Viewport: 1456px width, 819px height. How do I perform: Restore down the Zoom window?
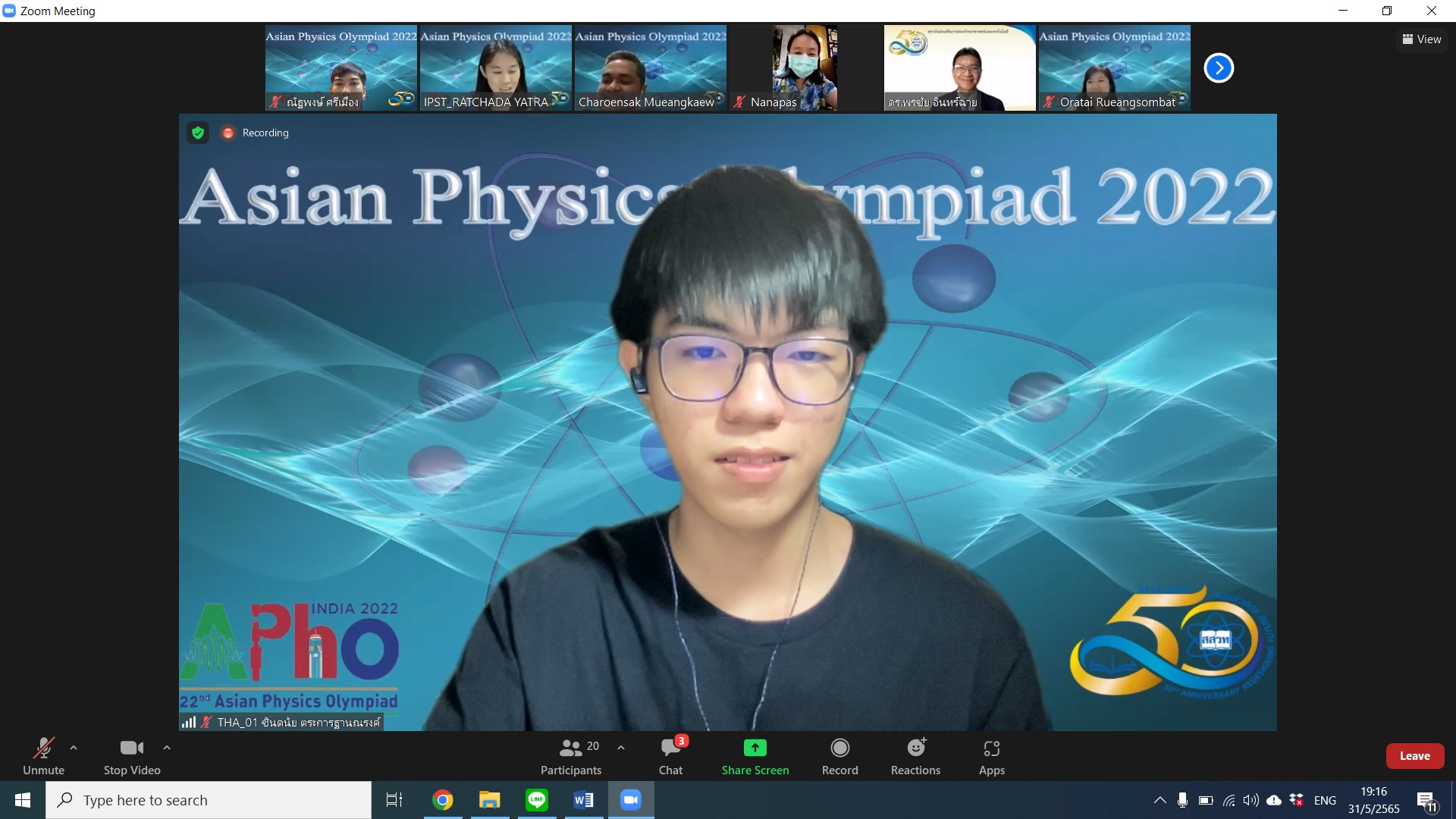pyautogui.click(x=1387, y=11)
